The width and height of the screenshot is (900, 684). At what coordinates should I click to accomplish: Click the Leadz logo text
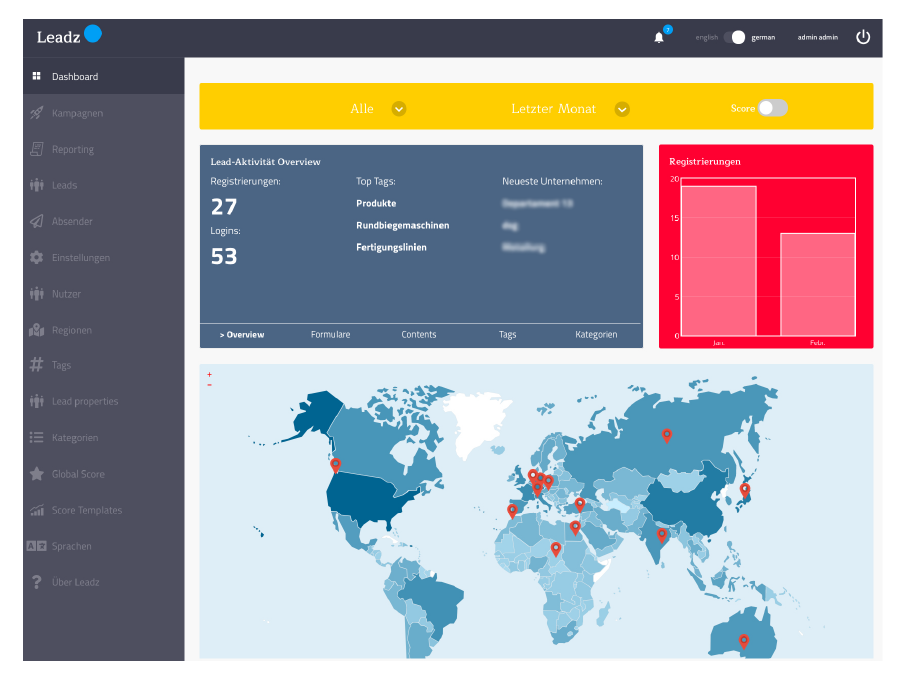click(x=59, y=37)
